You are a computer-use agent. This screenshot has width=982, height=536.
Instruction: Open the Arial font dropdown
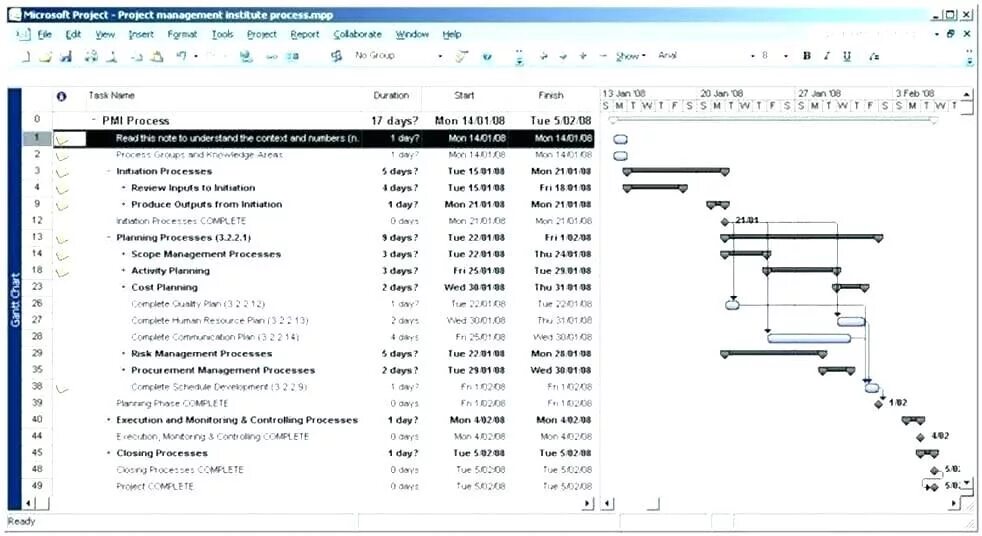[753, 56]
